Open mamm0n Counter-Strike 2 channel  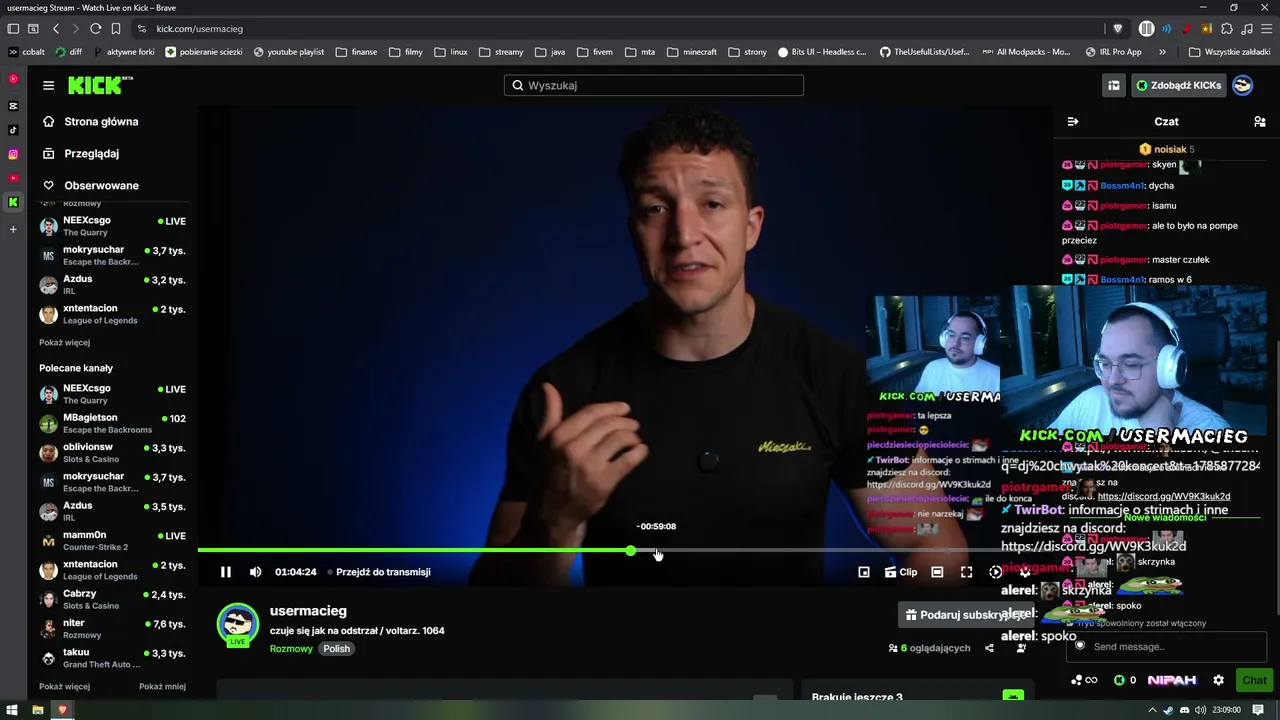[112, 541]
